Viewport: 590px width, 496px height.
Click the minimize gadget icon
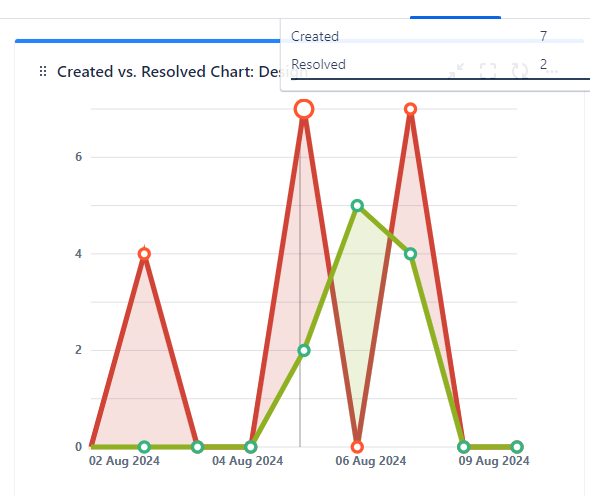(x=456, y=70)
